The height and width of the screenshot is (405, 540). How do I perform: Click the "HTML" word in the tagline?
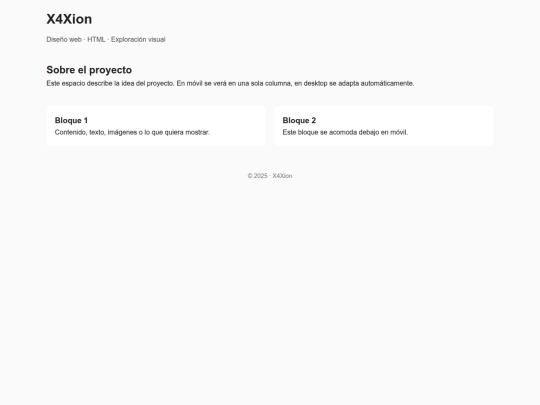coord(96,40)
